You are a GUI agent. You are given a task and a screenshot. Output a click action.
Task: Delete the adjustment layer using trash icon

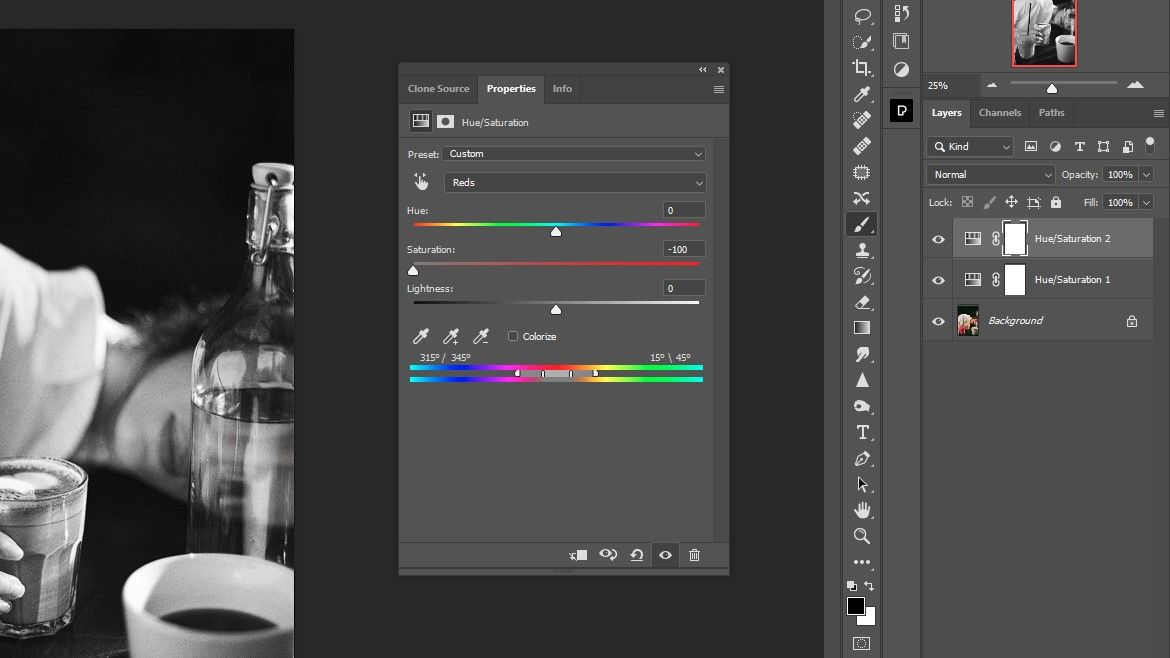[694, 555]
